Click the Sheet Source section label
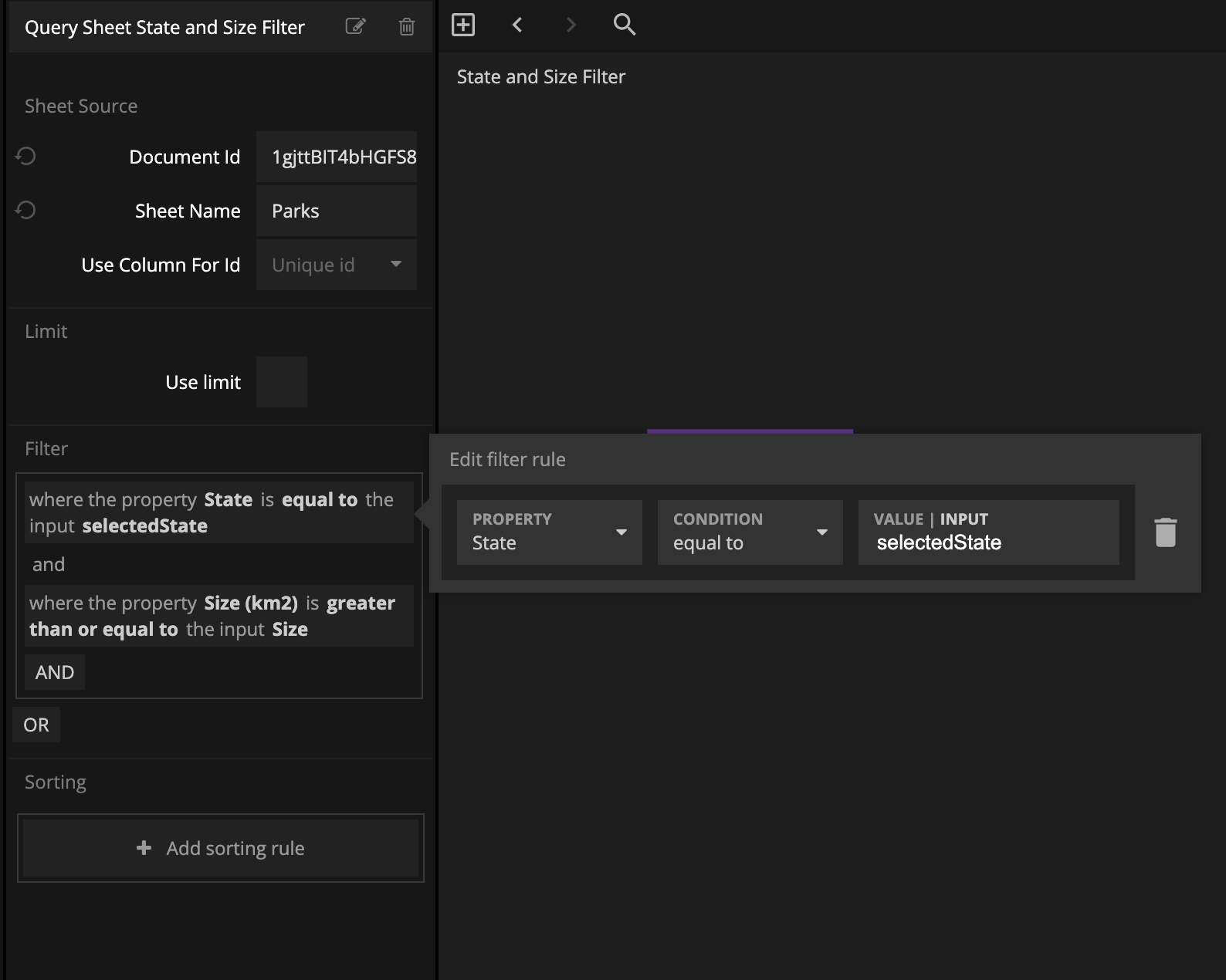 (81, 106)
